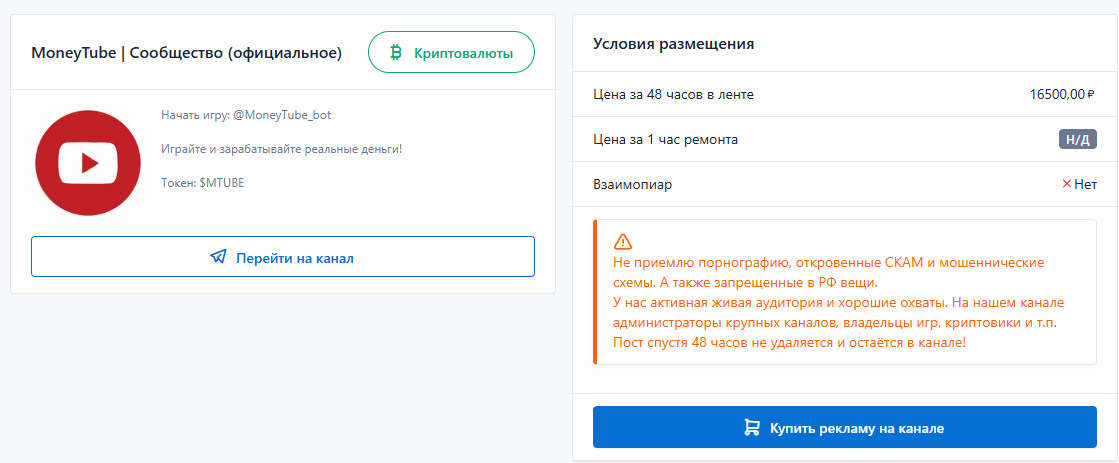Click the Bitcoin icon in Криптовалюты badge
The height and width of the screenshot is (463, 1119).
click(x=396, y=53)
